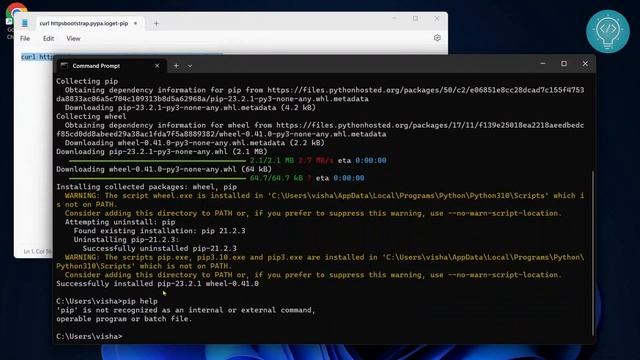
Task: Open Notepad settings gear icon
Action: pyautogui.click(x=437, y=38)
